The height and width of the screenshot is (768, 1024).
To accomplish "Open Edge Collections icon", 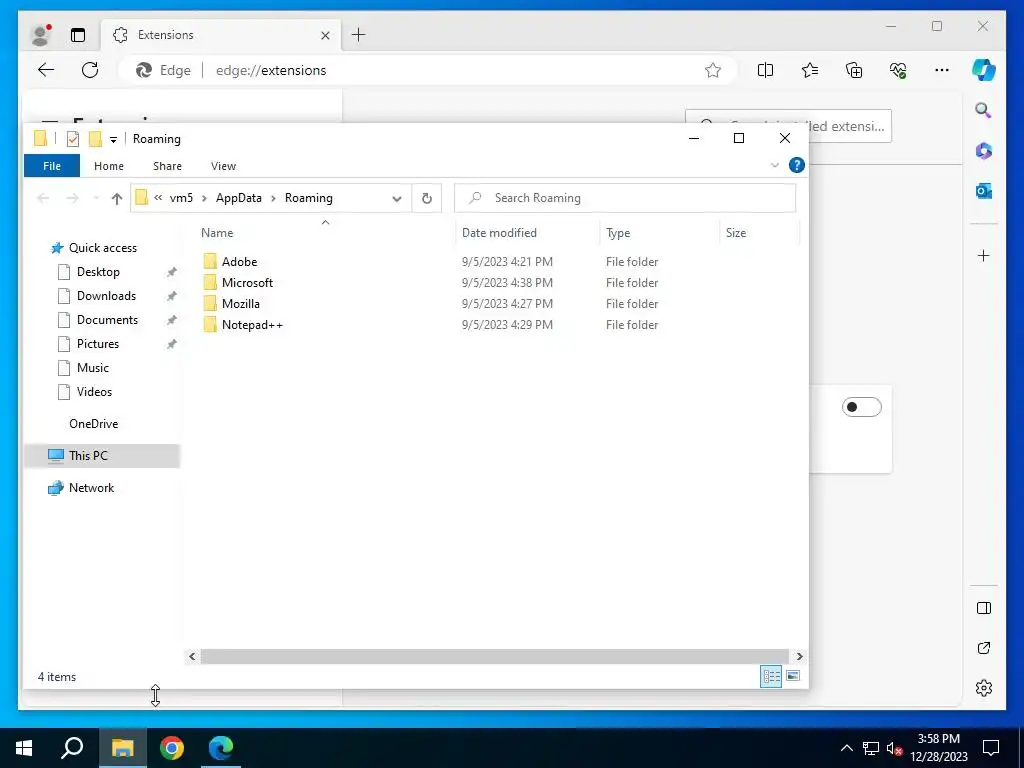I will pos(854,70).
